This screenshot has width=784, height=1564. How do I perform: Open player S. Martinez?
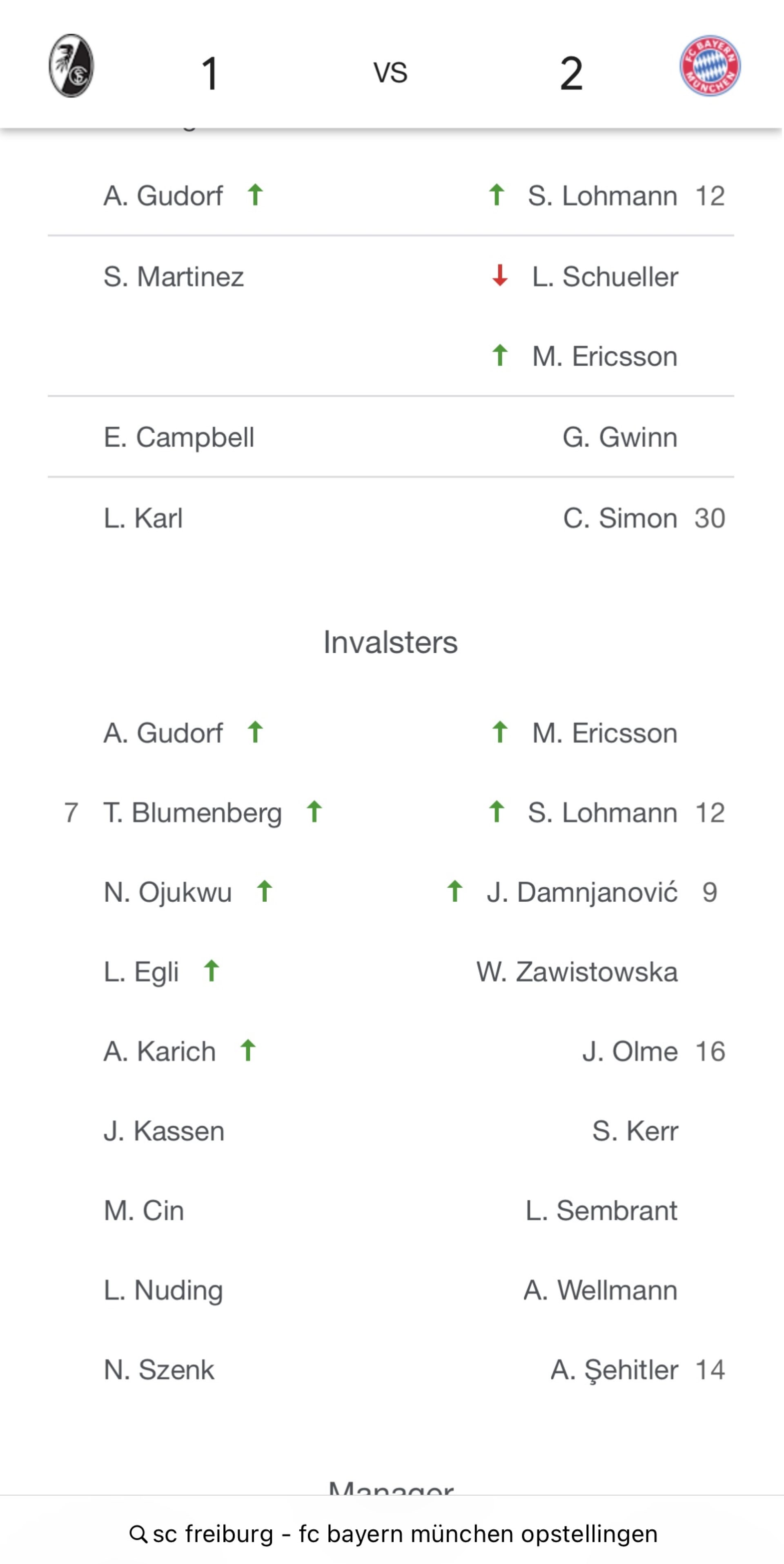click(174, 277)
